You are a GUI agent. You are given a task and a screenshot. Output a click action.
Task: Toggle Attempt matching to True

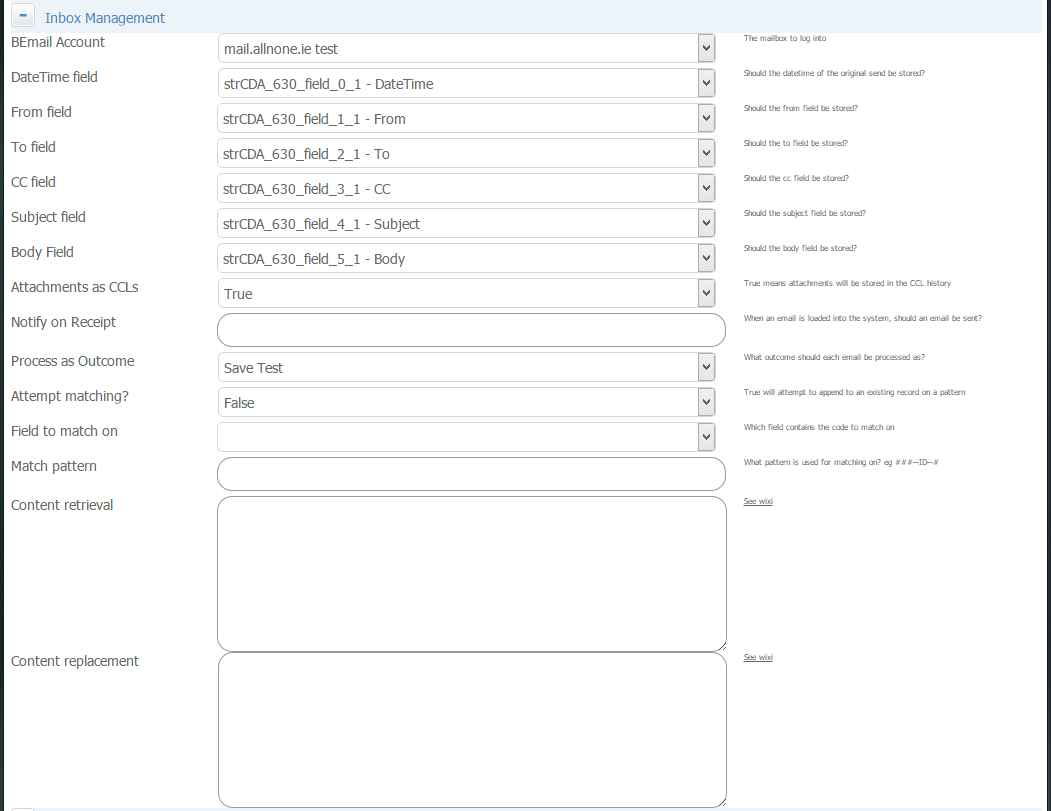coord(705,401)
